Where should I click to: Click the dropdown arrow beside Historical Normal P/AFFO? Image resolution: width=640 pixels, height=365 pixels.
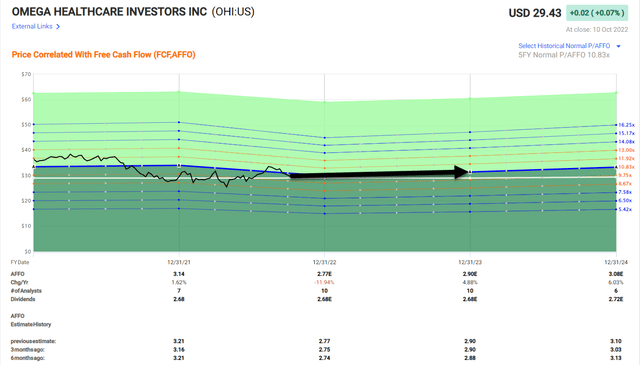(618, 46)
